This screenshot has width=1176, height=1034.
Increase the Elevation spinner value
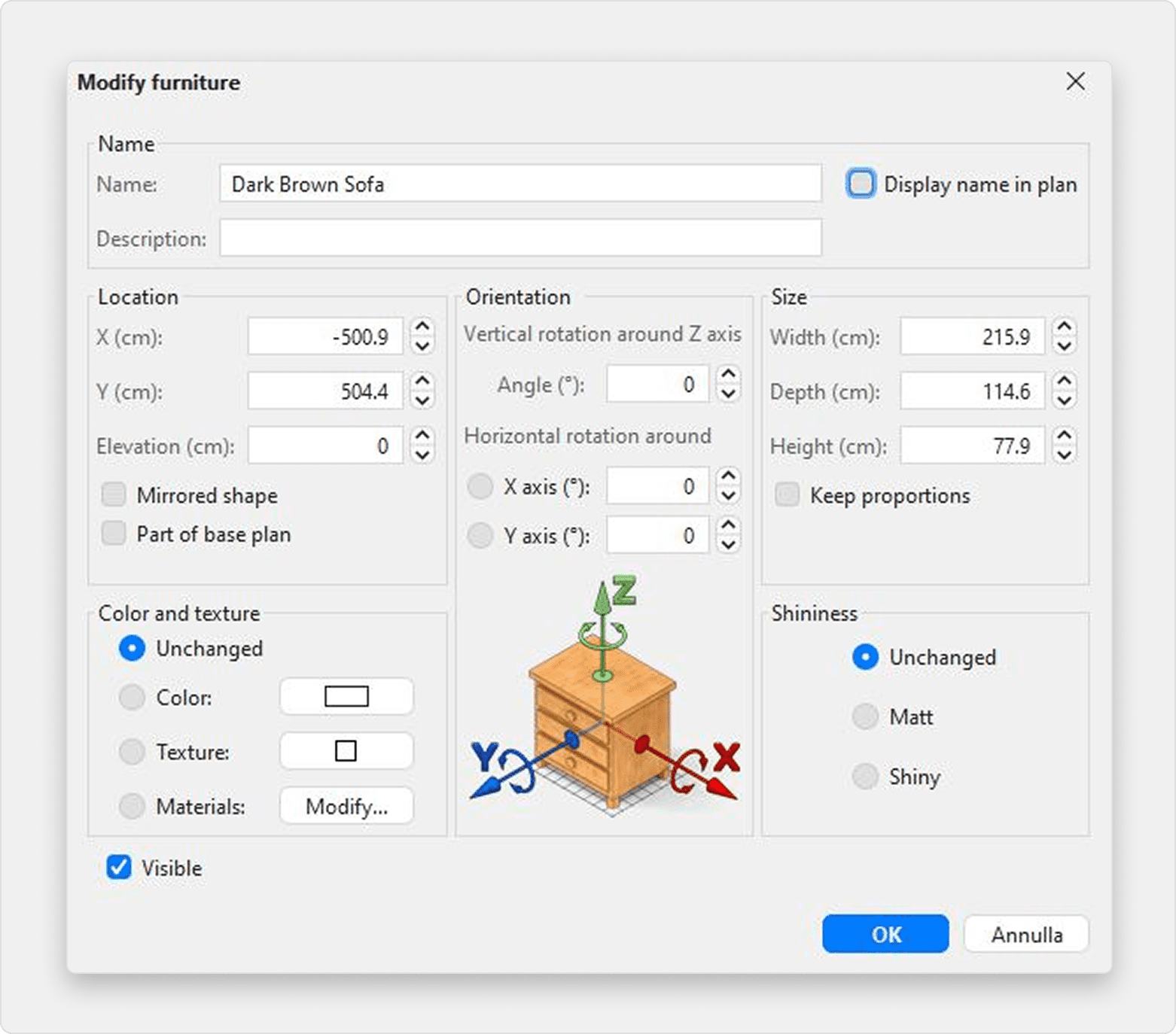pos(422,436)
